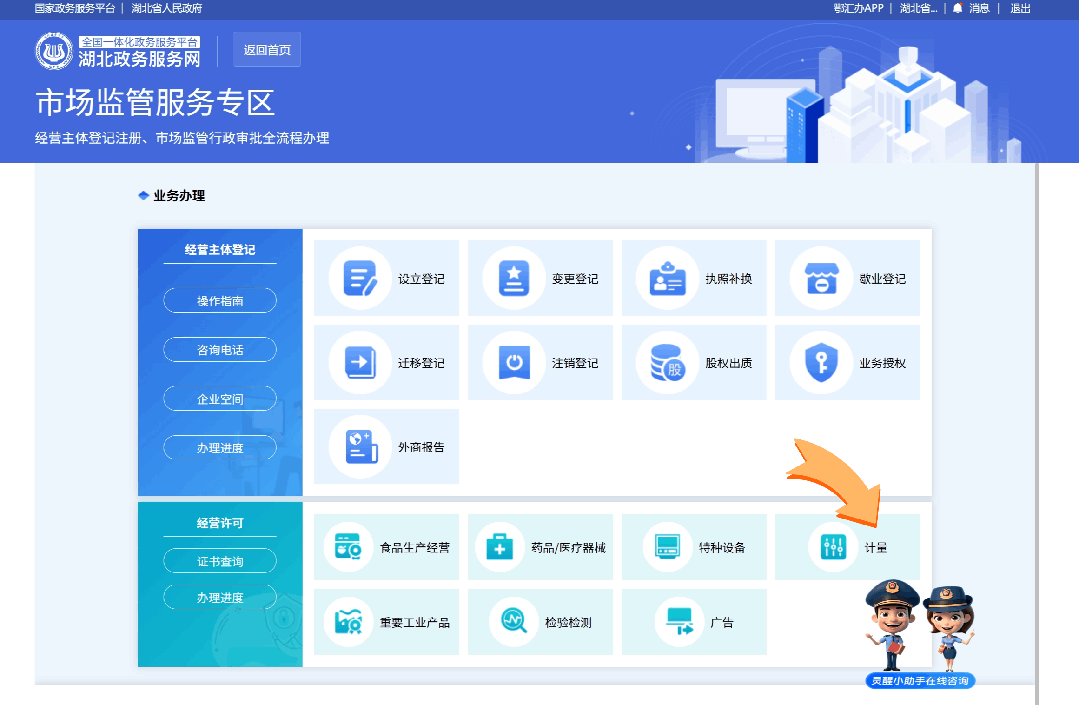Open the 执照补换 license replacement service

click(694, 278)
